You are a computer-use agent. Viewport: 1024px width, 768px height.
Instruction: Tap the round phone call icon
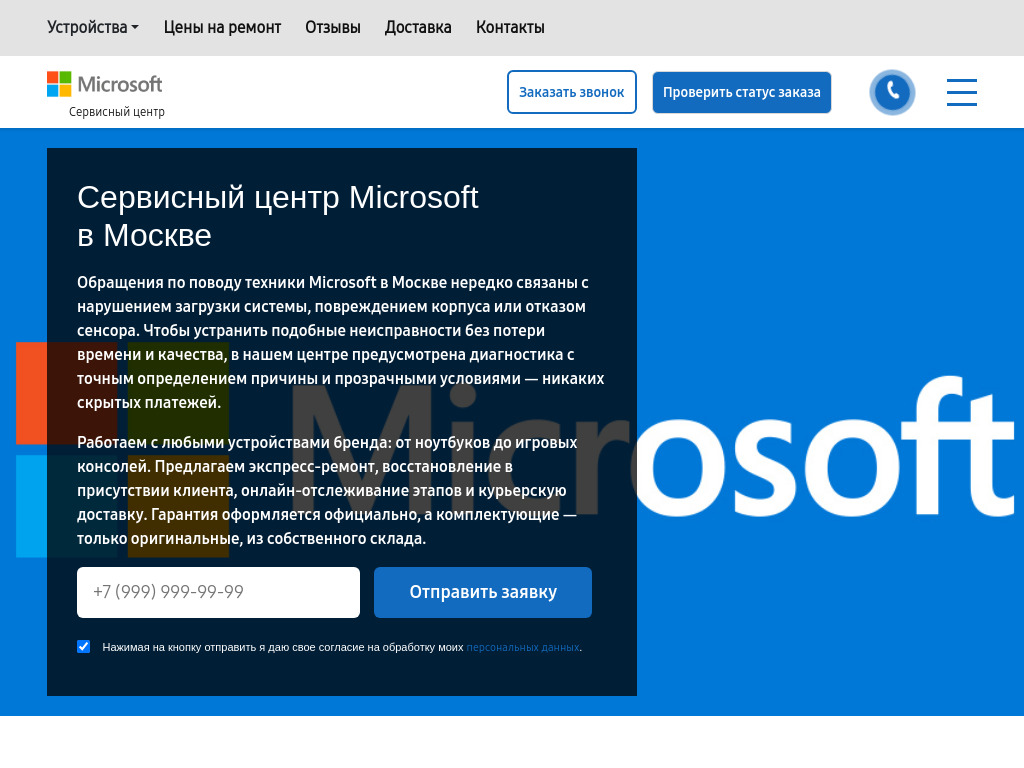892,92
